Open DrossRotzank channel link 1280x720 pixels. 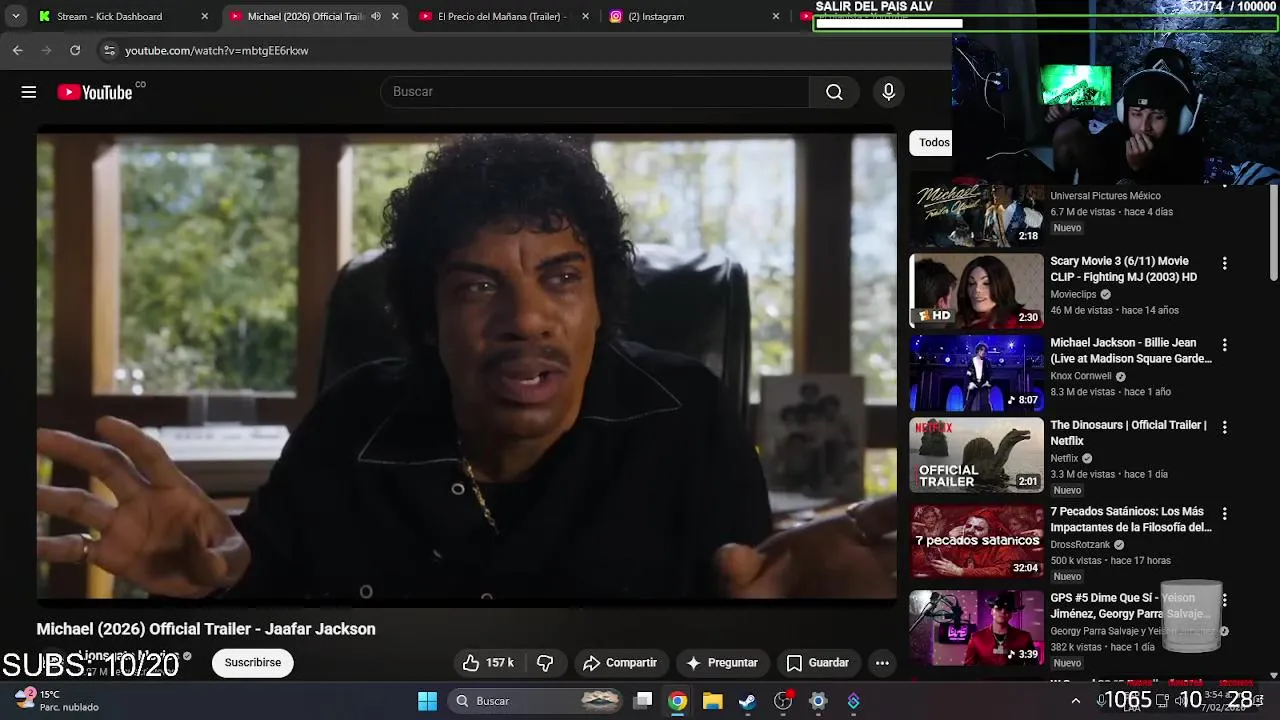click(x=1080, y=545)
